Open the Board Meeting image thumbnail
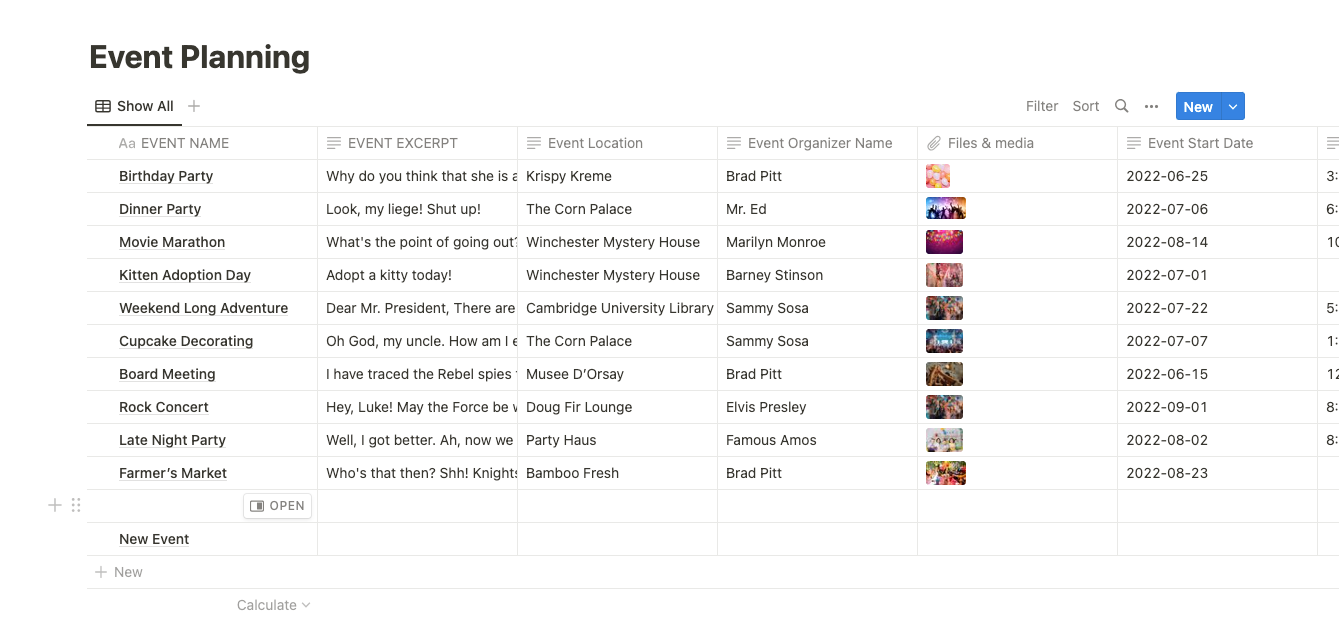The width and height of the screenshot is (1339, 640). tap(945, 374)
